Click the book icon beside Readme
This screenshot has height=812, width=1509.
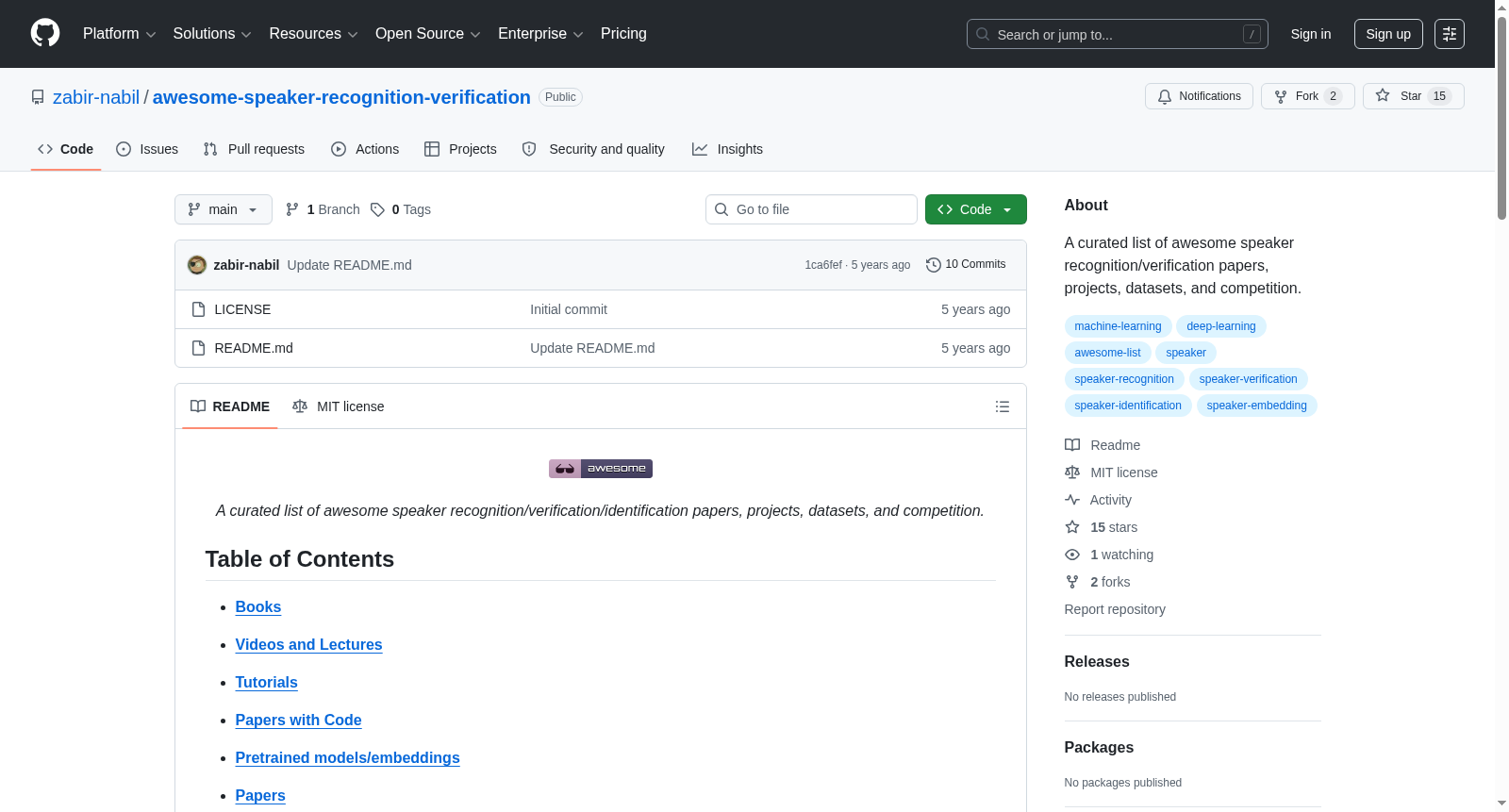point(1072,445)
